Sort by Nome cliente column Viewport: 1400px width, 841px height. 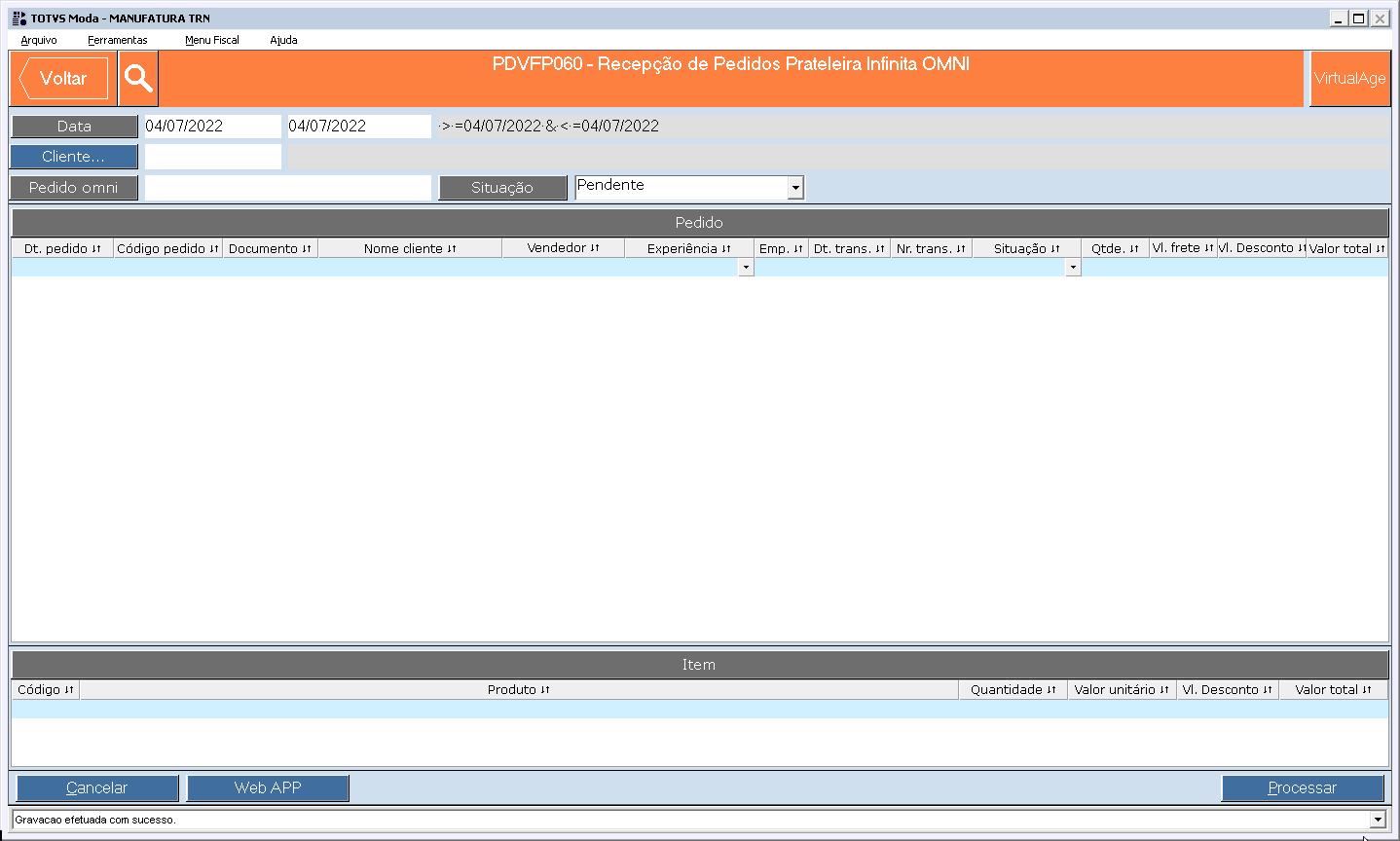pos(410,249)
